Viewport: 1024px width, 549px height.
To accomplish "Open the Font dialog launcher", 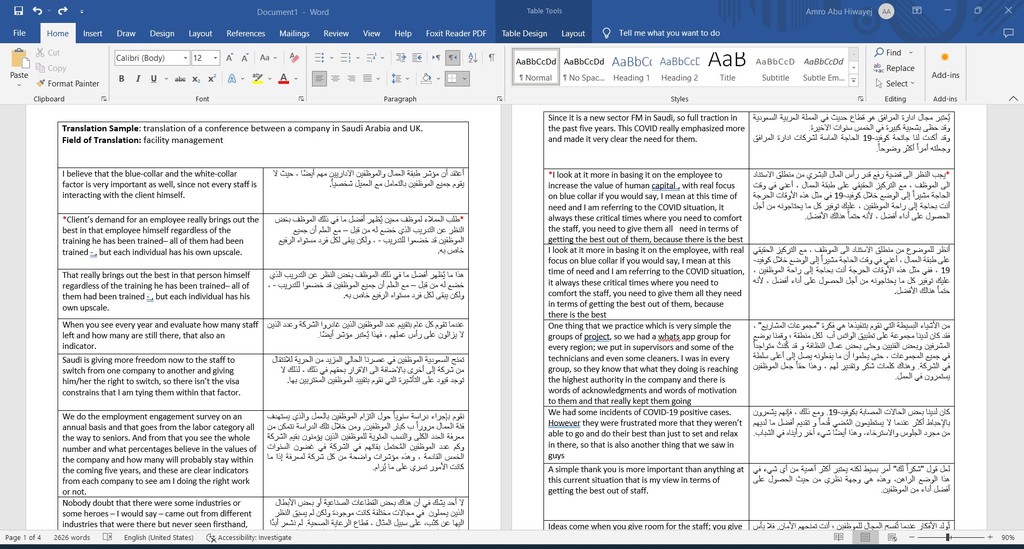I will coord(301,99).
